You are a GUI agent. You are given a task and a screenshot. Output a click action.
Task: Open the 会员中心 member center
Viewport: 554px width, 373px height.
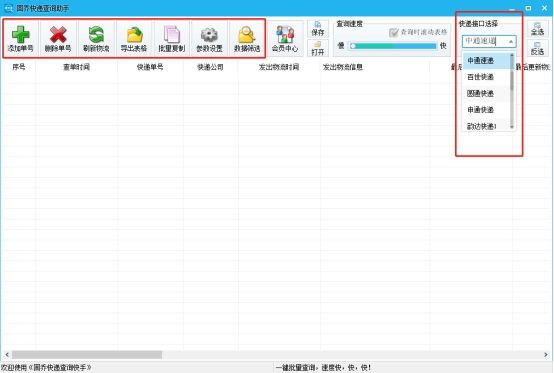285,39
